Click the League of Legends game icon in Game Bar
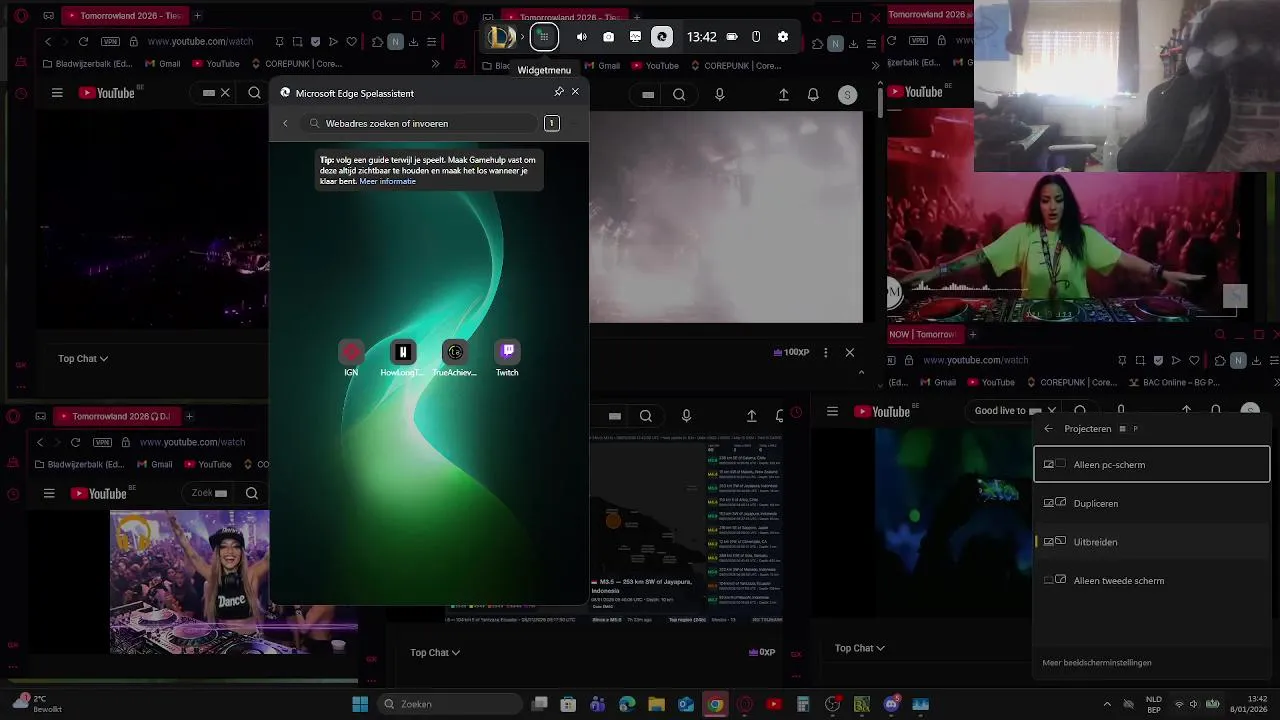Screen dimensions: 1280x720 [x=501, y=37]
